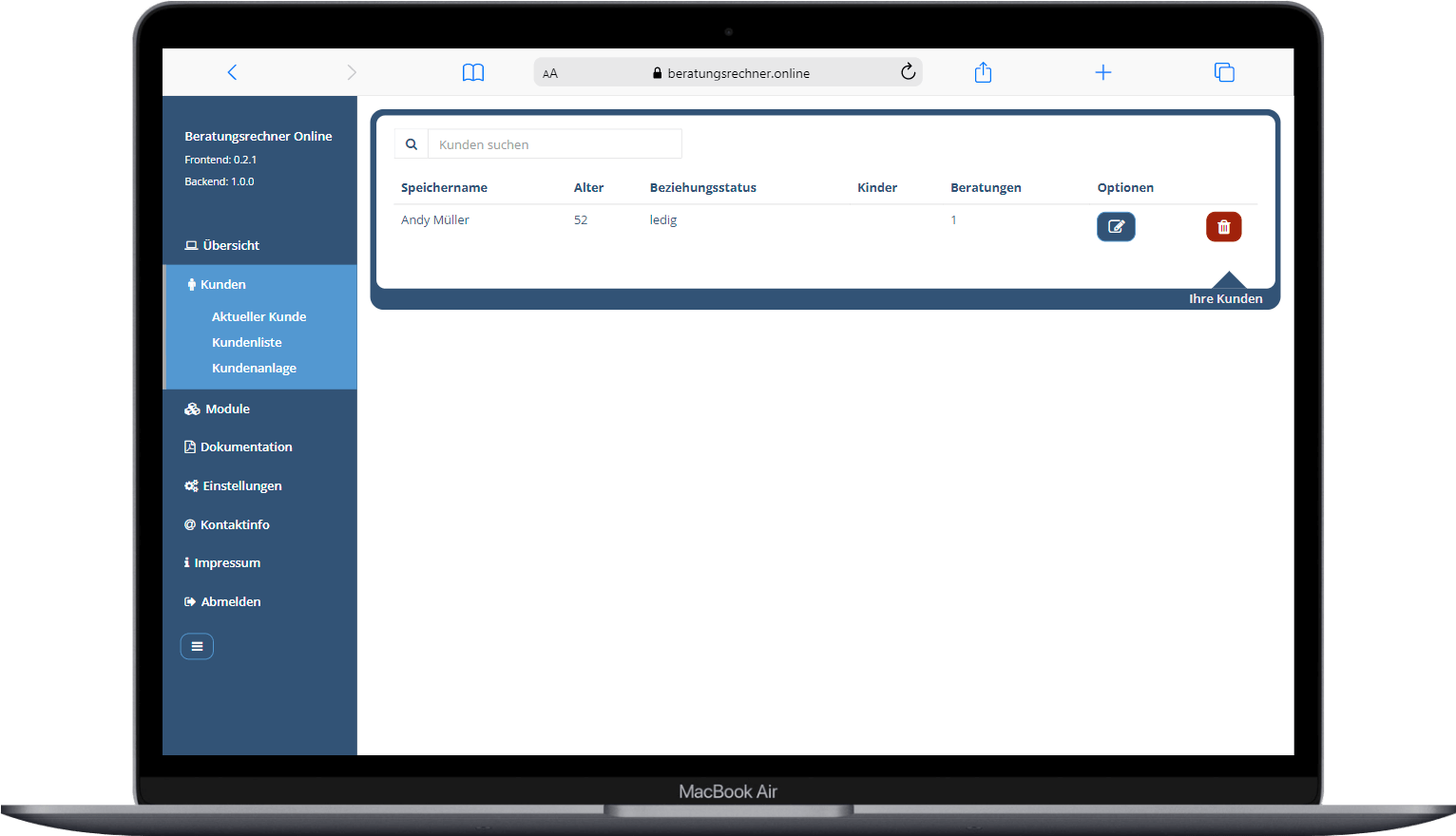Log out via Abmelden

click(230, 601)
